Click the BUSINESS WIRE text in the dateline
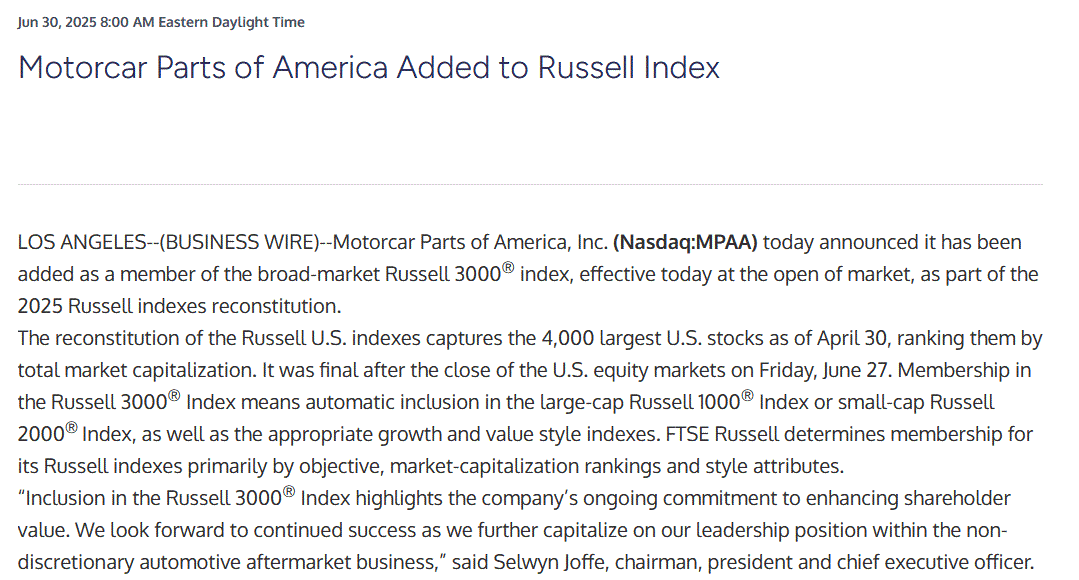Screen dimensions: 1079x580 [239, 242]
